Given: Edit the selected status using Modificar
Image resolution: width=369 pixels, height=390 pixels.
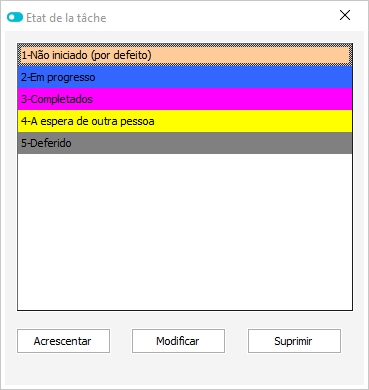Looking at the screenshot, I should pos(178,341).
